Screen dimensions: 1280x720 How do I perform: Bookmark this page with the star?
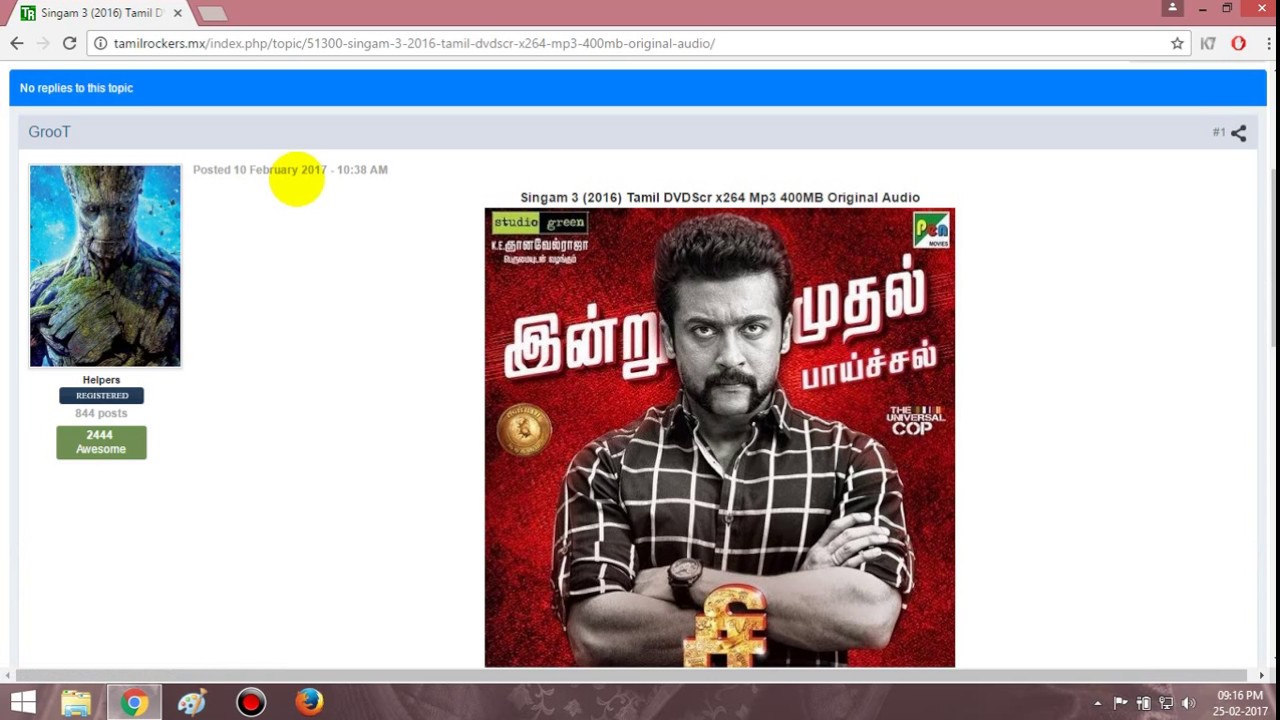coord(1177,43)
